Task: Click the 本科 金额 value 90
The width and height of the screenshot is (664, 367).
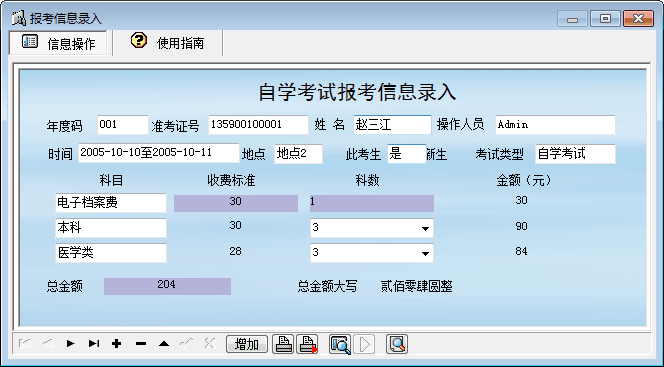Action: 521,226
